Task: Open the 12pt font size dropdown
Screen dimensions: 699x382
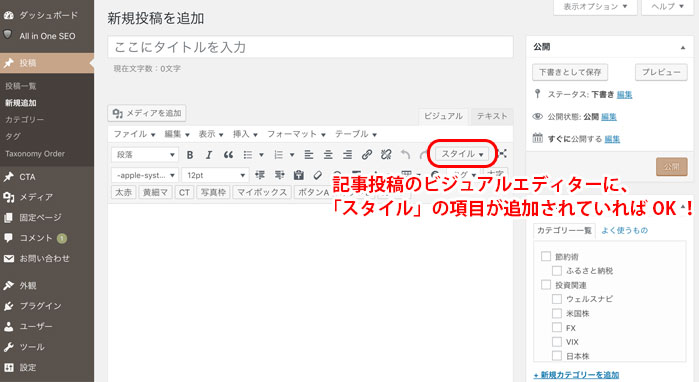Action: point(216,175)
